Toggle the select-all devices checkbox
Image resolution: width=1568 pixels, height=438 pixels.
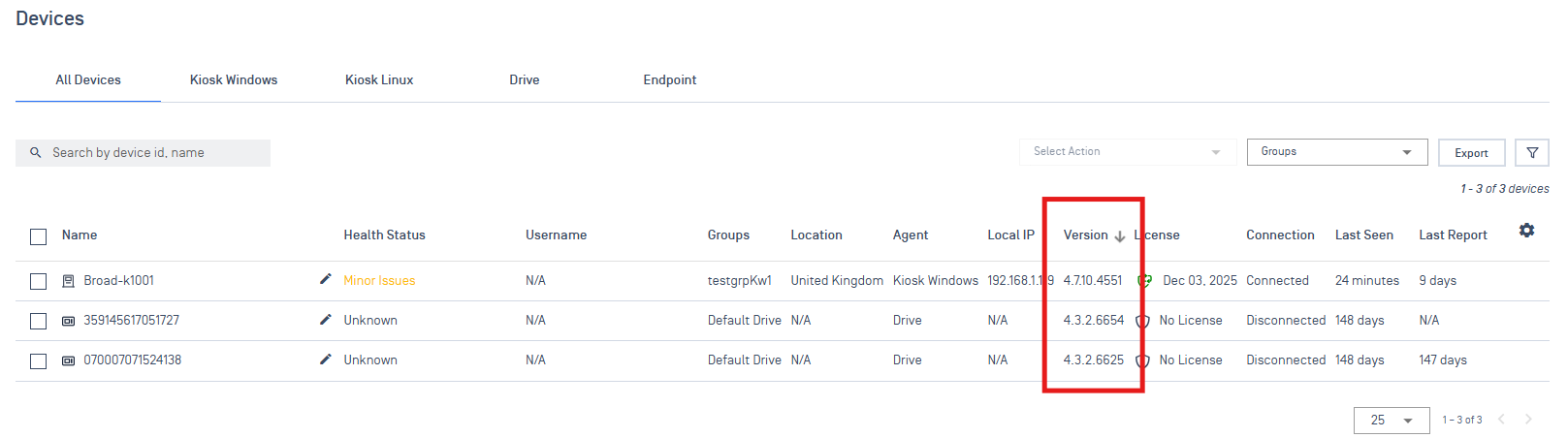point(39,236)
